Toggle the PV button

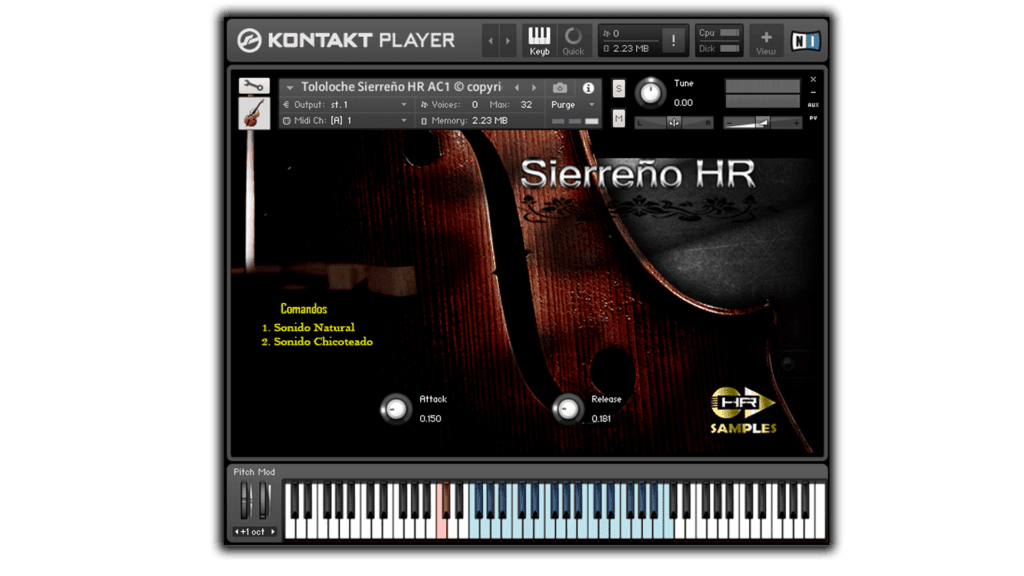click(x=813, y=118)
